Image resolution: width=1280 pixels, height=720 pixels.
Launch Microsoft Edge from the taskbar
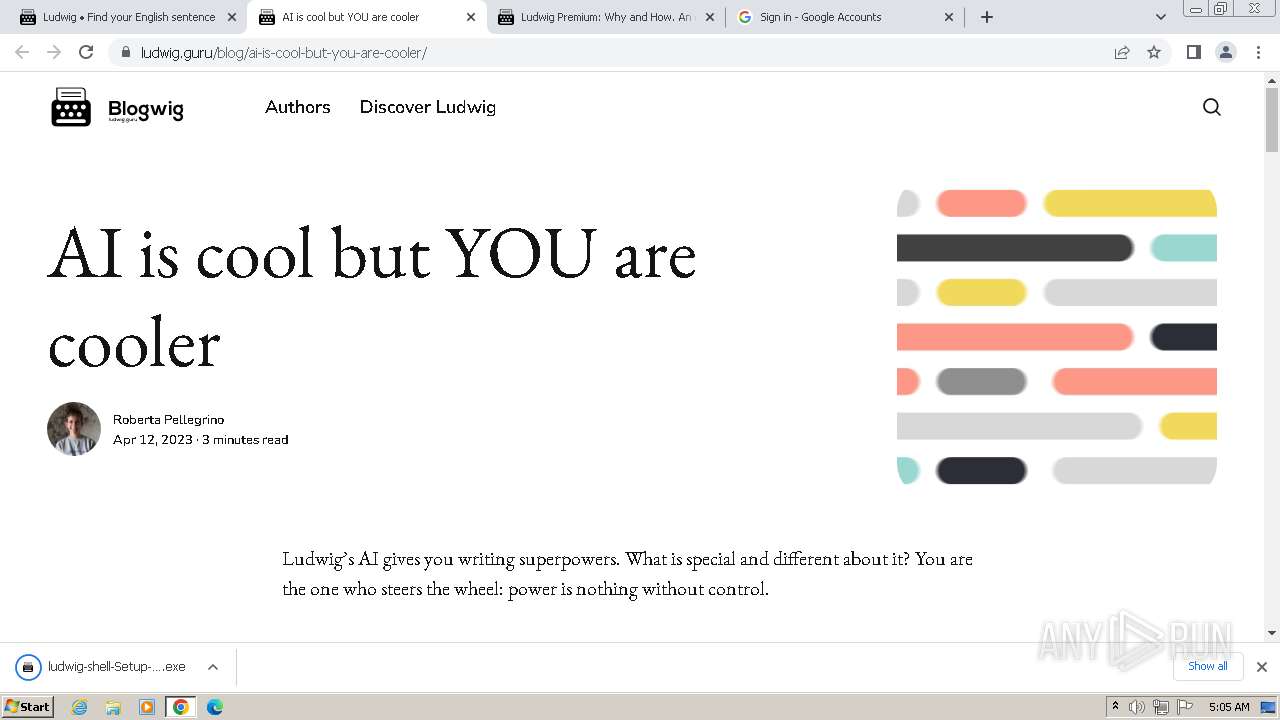point(215,707)
